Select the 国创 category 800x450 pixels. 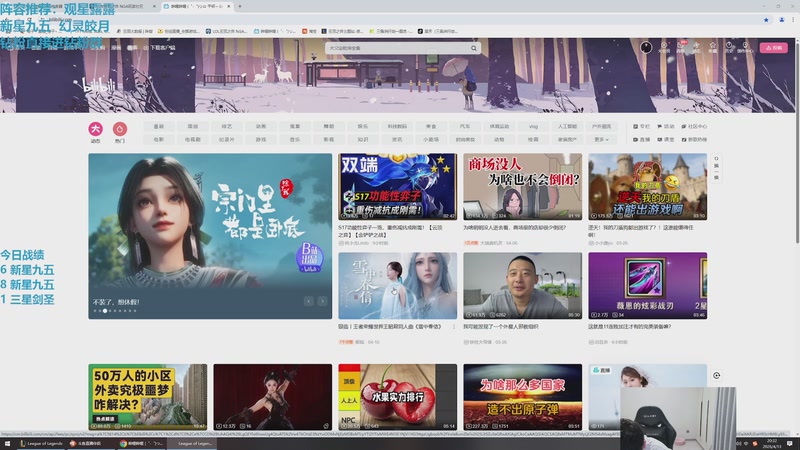point(192,126)
